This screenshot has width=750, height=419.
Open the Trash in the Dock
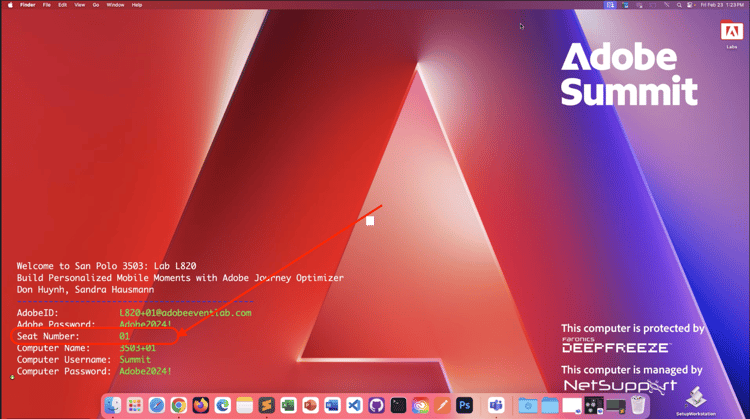[x=638, y=406]
